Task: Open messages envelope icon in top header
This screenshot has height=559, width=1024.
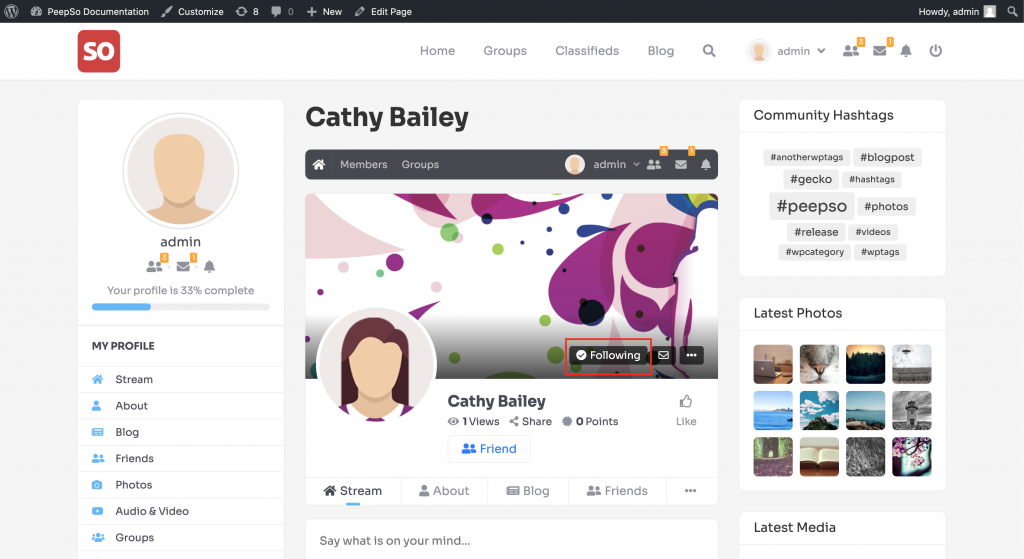Action: pyautogui.click(x=880, y=51)
